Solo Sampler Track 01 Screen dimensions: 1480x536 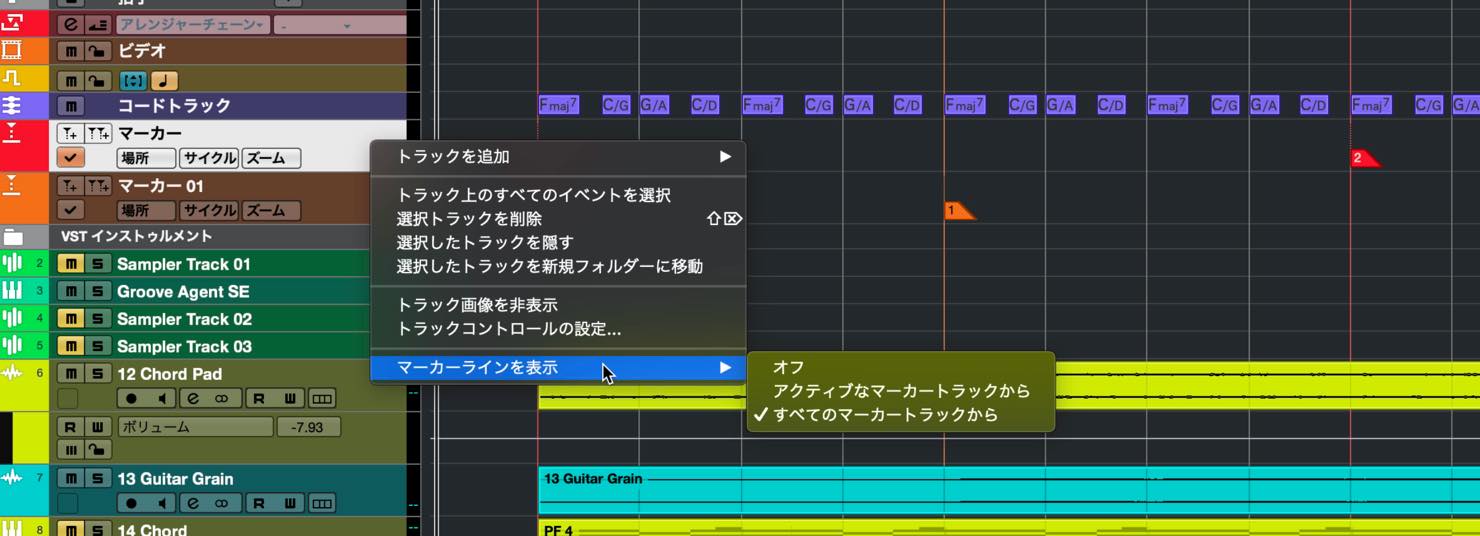click(x=97, y=264)
